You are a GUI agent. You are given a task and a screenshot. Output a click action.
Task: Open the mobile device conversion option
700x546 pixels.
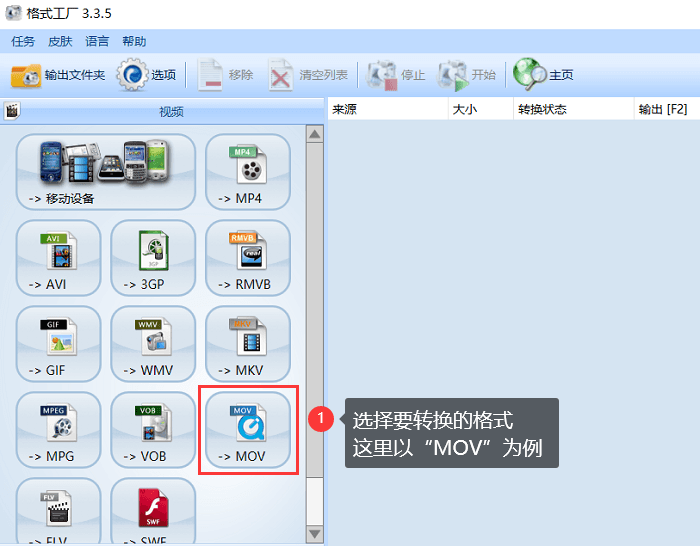point(106,172)
